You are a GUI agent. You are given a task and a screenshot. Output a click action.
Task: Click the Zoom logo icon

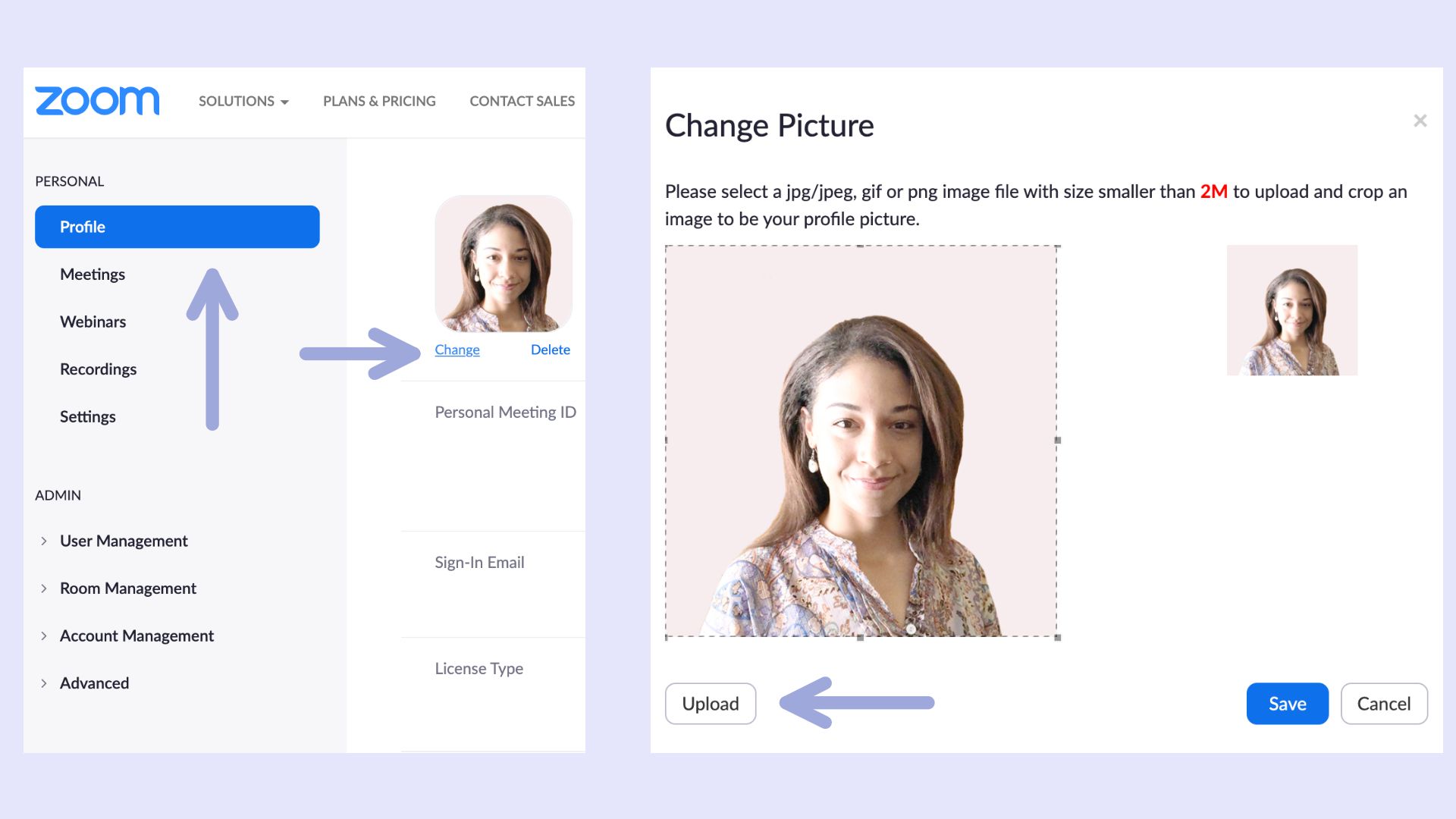(98, 101)
